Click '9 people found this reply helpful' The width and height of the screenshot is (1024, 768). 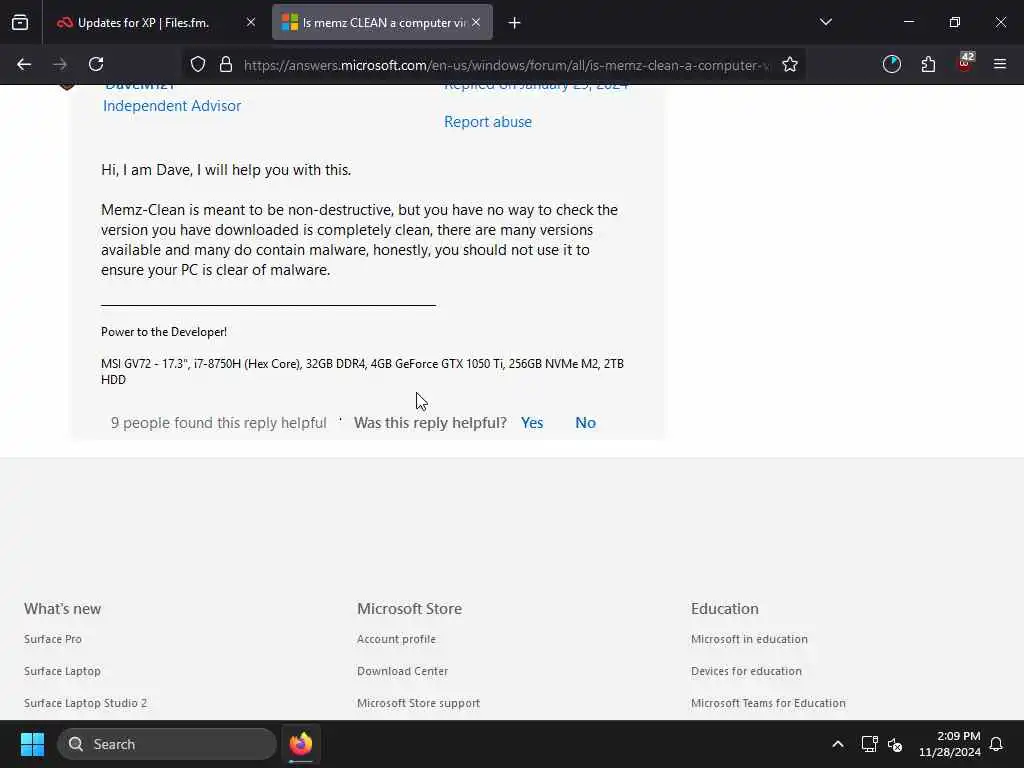[219, 423]
